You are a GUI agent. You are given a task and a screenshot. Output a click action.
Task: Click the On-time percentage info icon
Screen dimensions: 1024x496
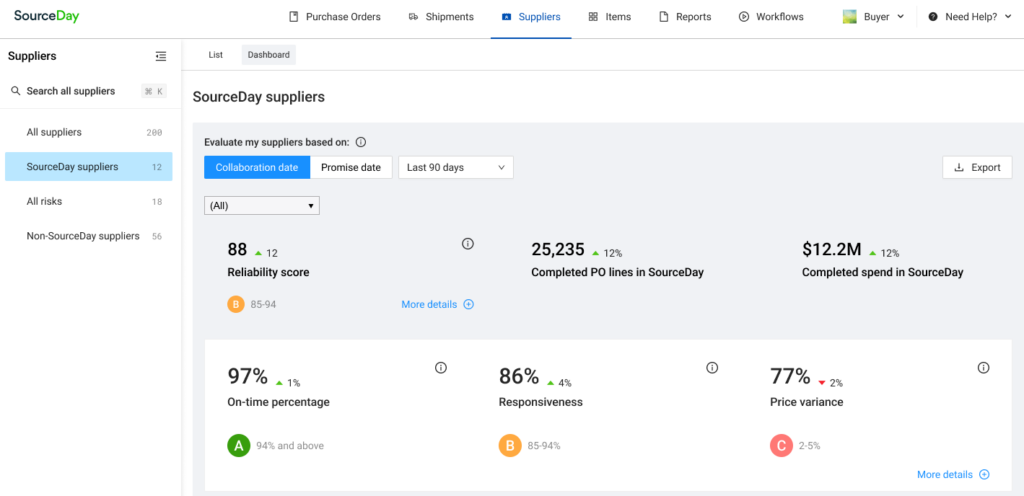[441, 368]
